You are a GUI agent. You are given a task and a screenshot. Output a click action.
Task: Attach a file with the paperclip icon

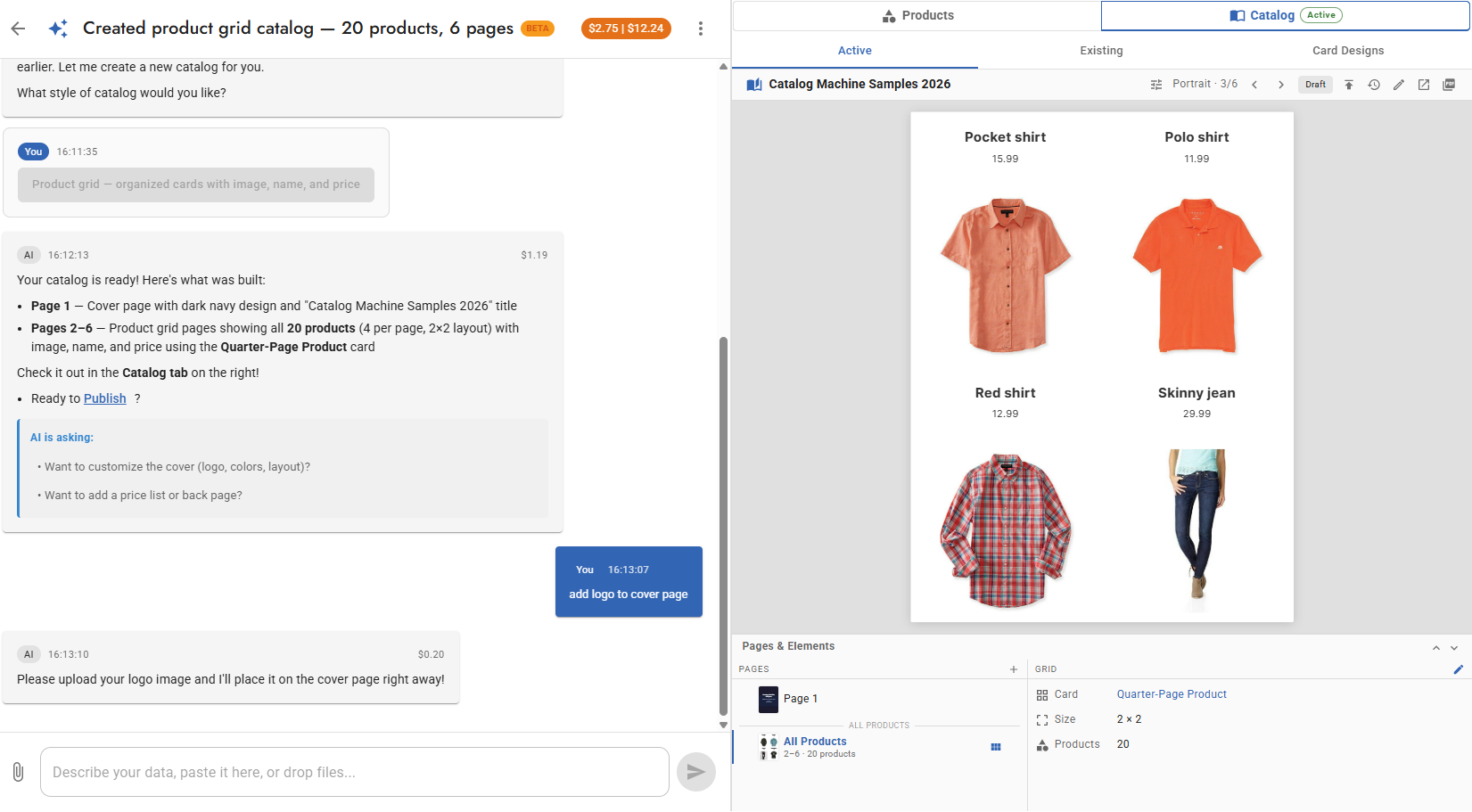(18, 772)
